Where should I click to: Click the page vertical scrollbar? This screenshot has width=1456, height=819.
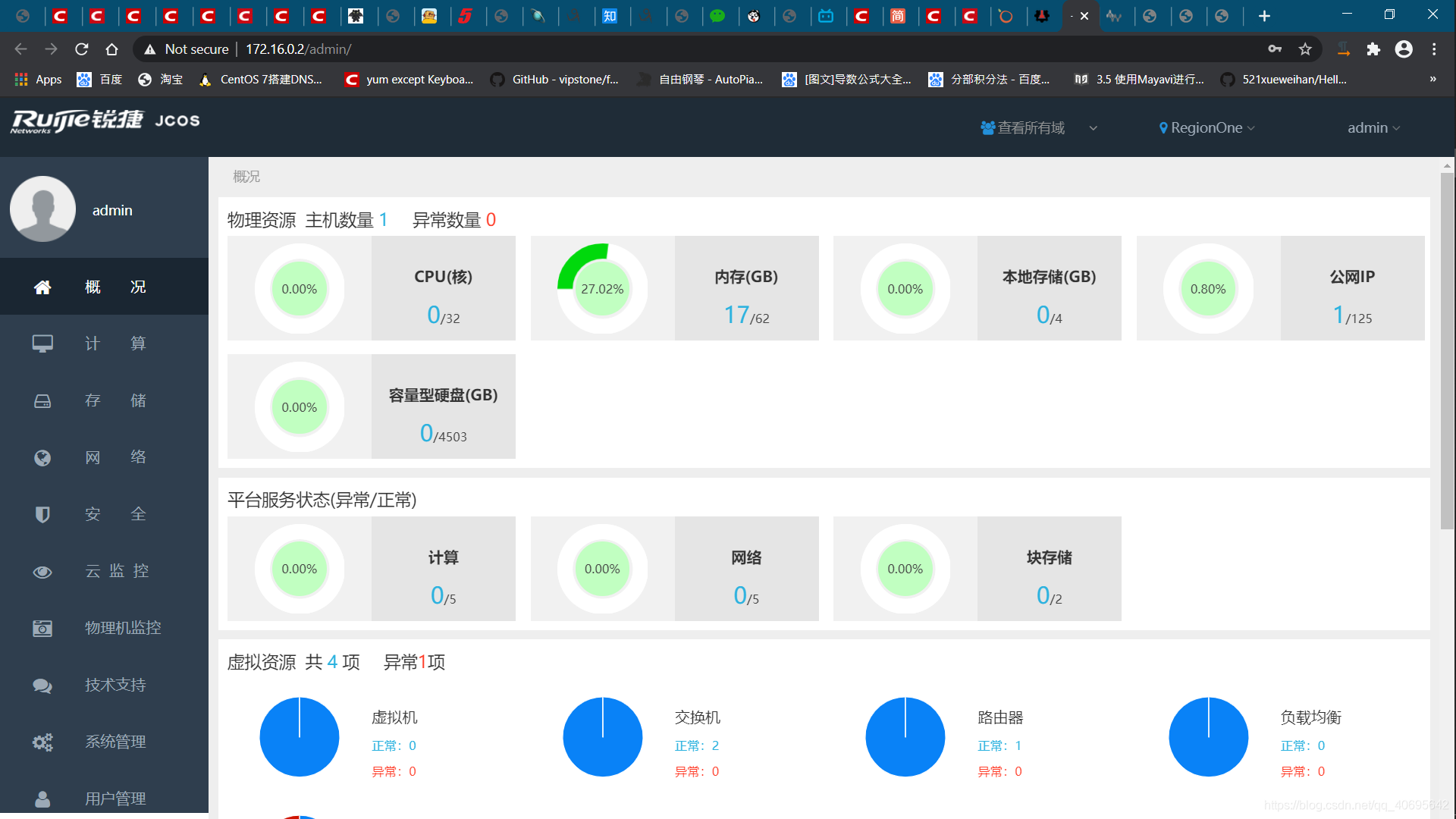(1448, 351)
